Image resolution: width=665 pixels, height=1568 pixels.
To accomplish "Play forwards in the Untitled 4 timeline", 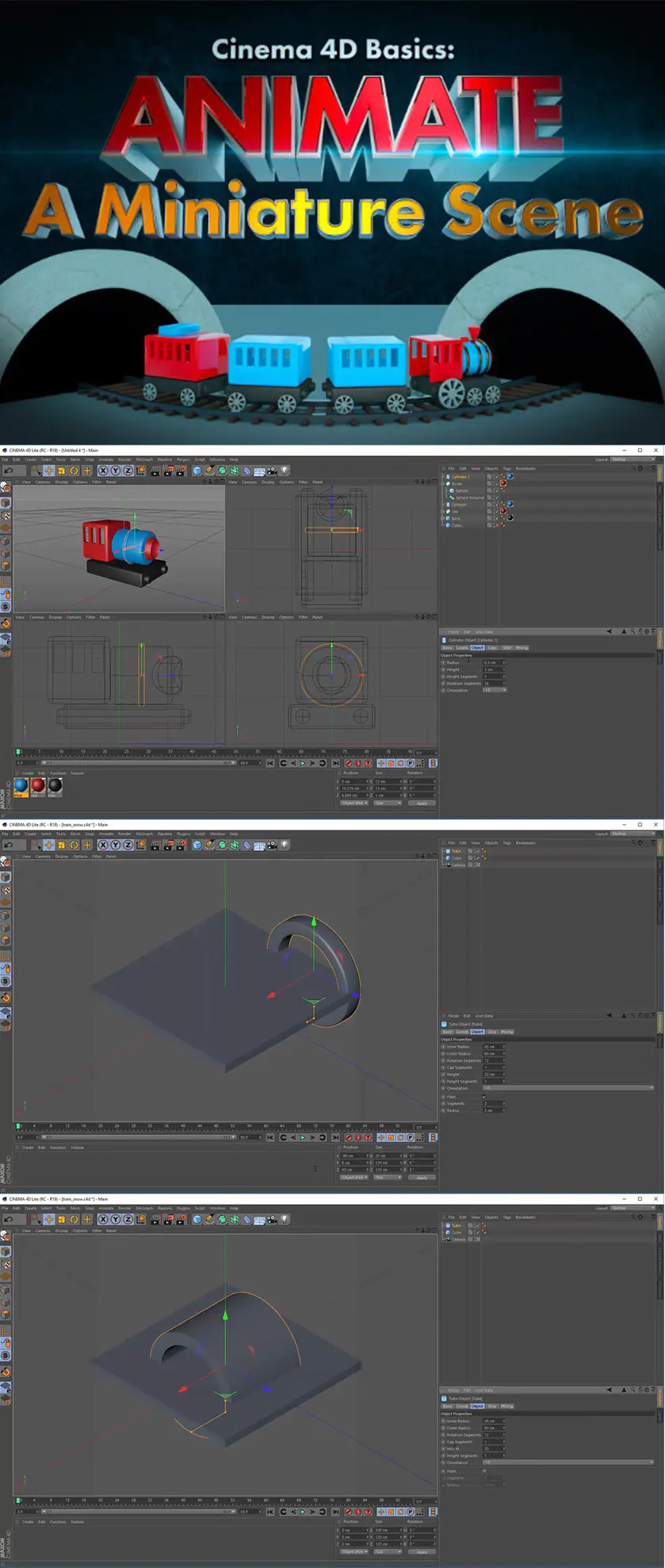I will tap(302, 763).
